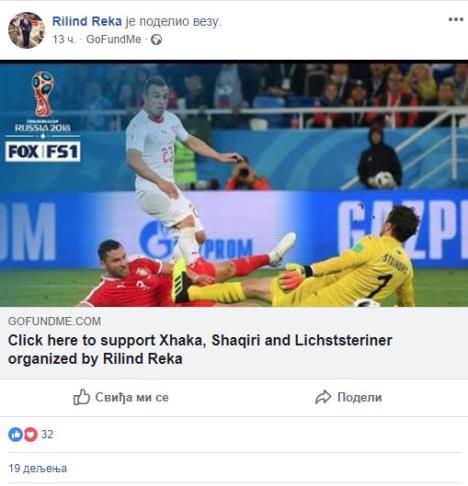Image resolution: width=468 pixels, height=486 pixels.
Task: Open Rilind Reka's profile picture
Action: (26, 30)
